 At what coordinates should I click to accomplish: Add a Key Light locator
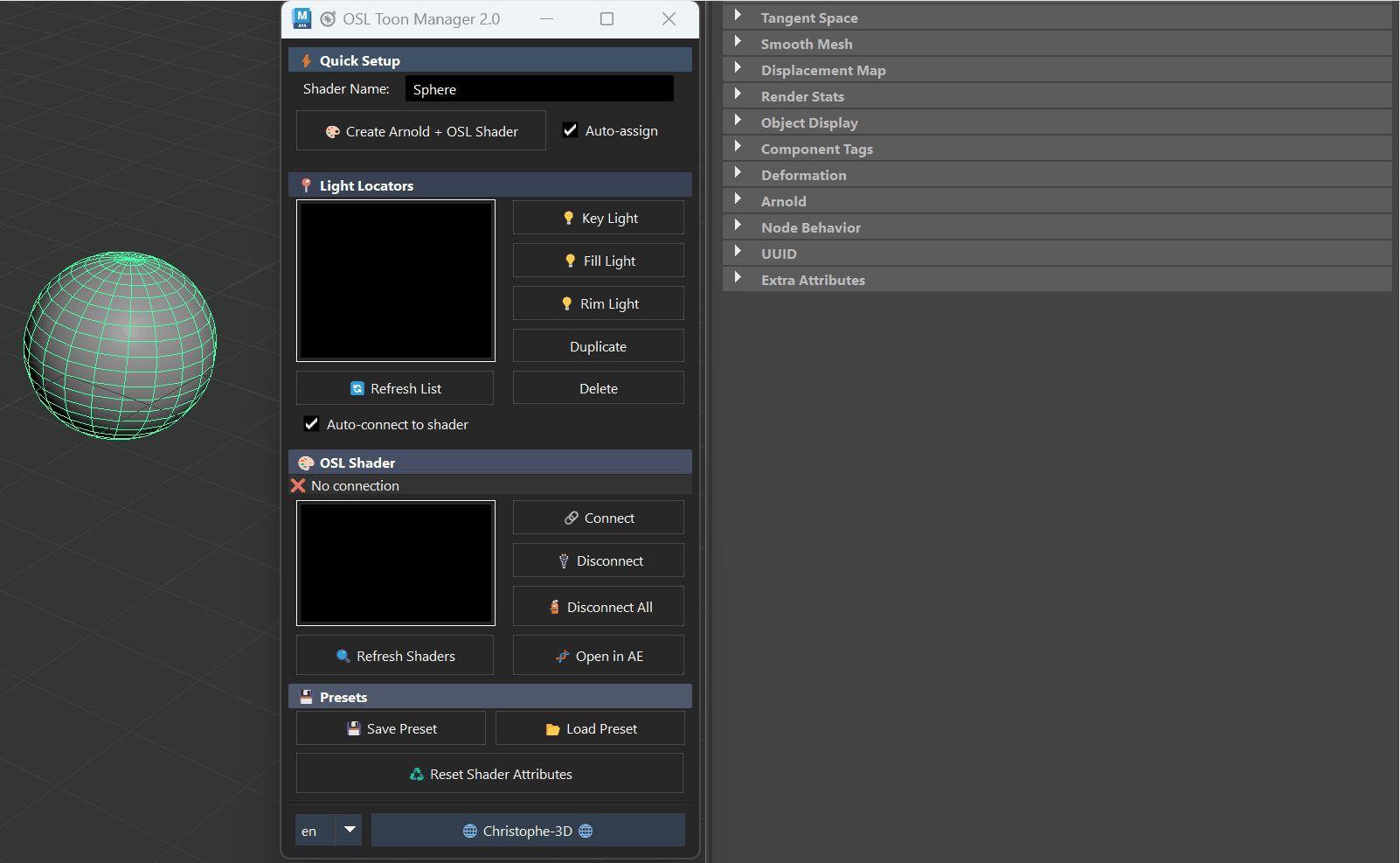pyautogui.click(x=599, y=218)
